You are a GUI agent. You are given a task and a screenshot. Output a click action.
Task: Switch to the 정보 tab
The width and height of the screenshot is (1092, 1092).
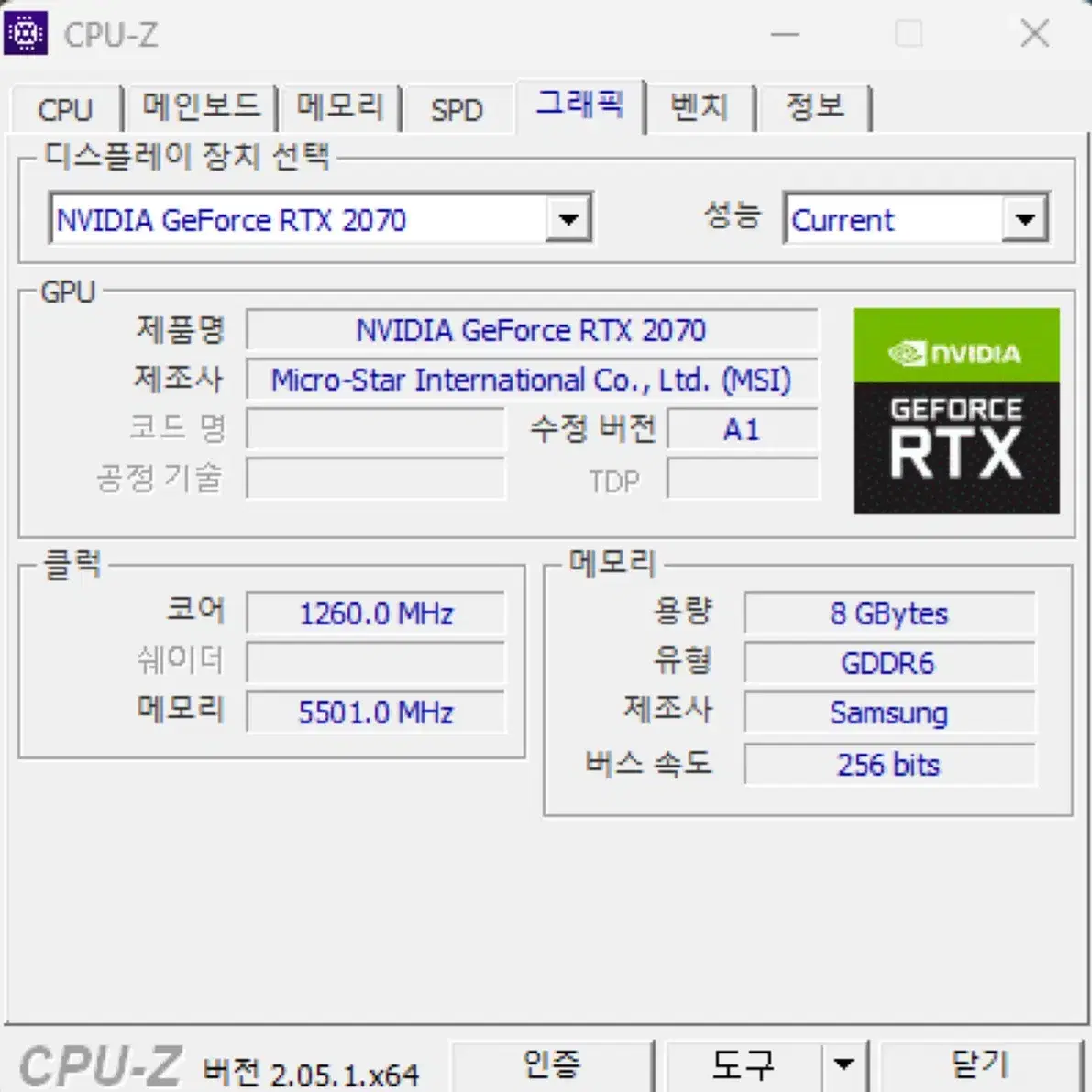815,107
